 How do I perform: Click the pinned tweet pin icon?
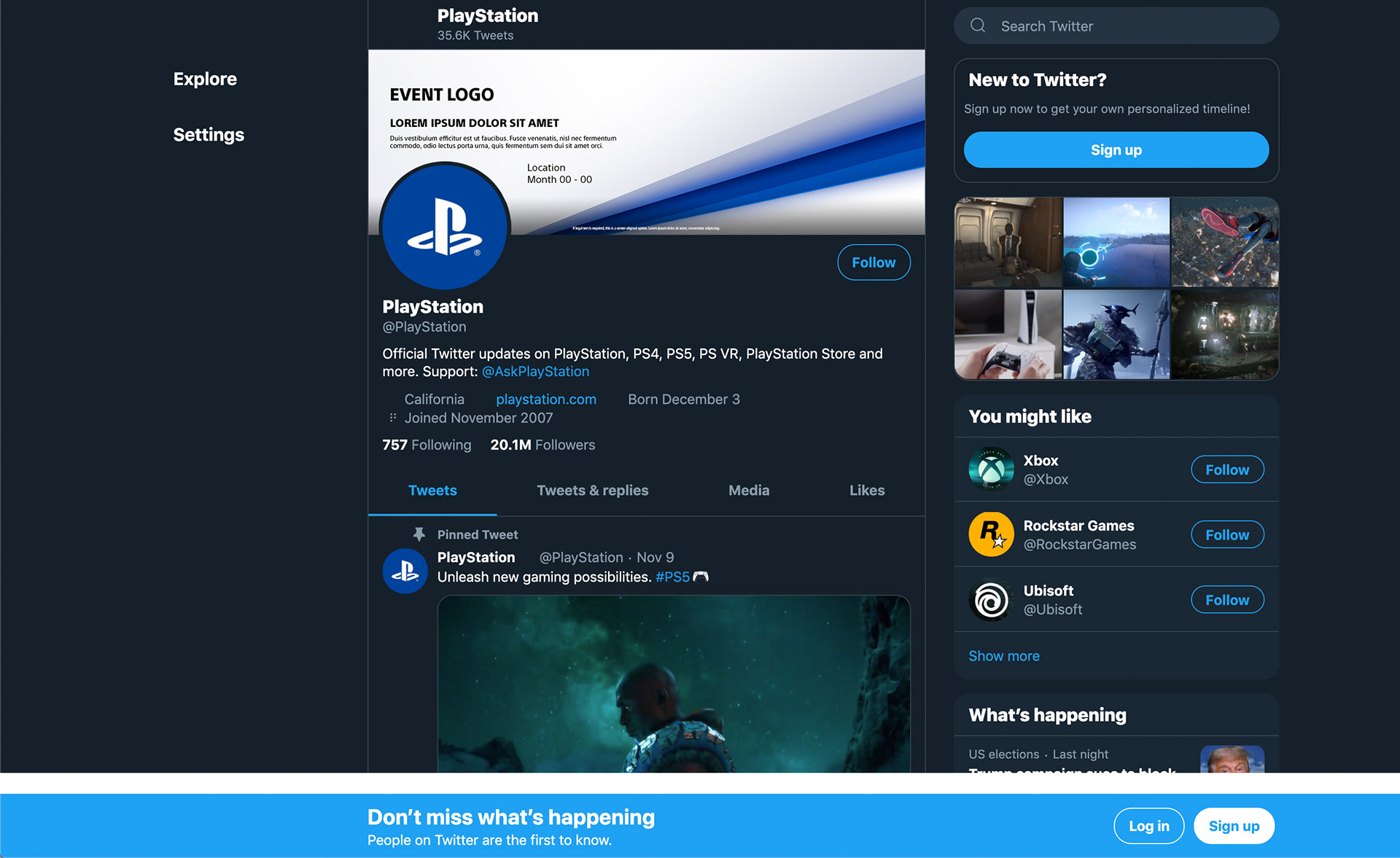click(419, 534)
